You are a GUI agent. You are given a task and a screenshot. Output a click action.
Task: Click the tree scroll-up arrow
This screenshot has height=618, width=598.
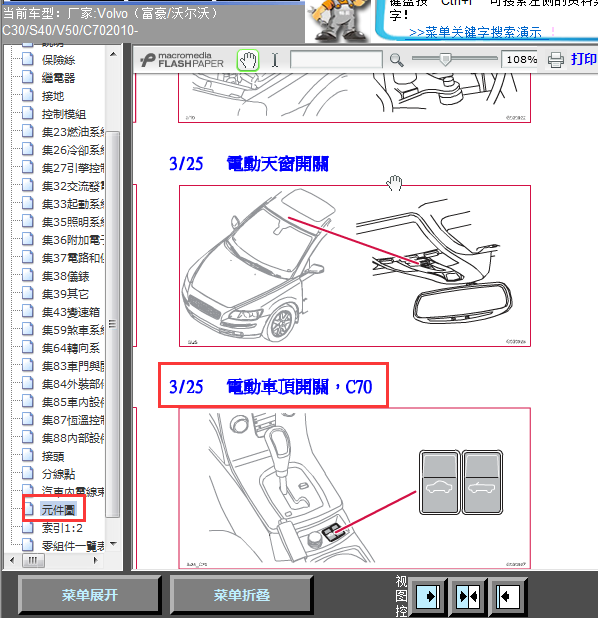(113, 54)
